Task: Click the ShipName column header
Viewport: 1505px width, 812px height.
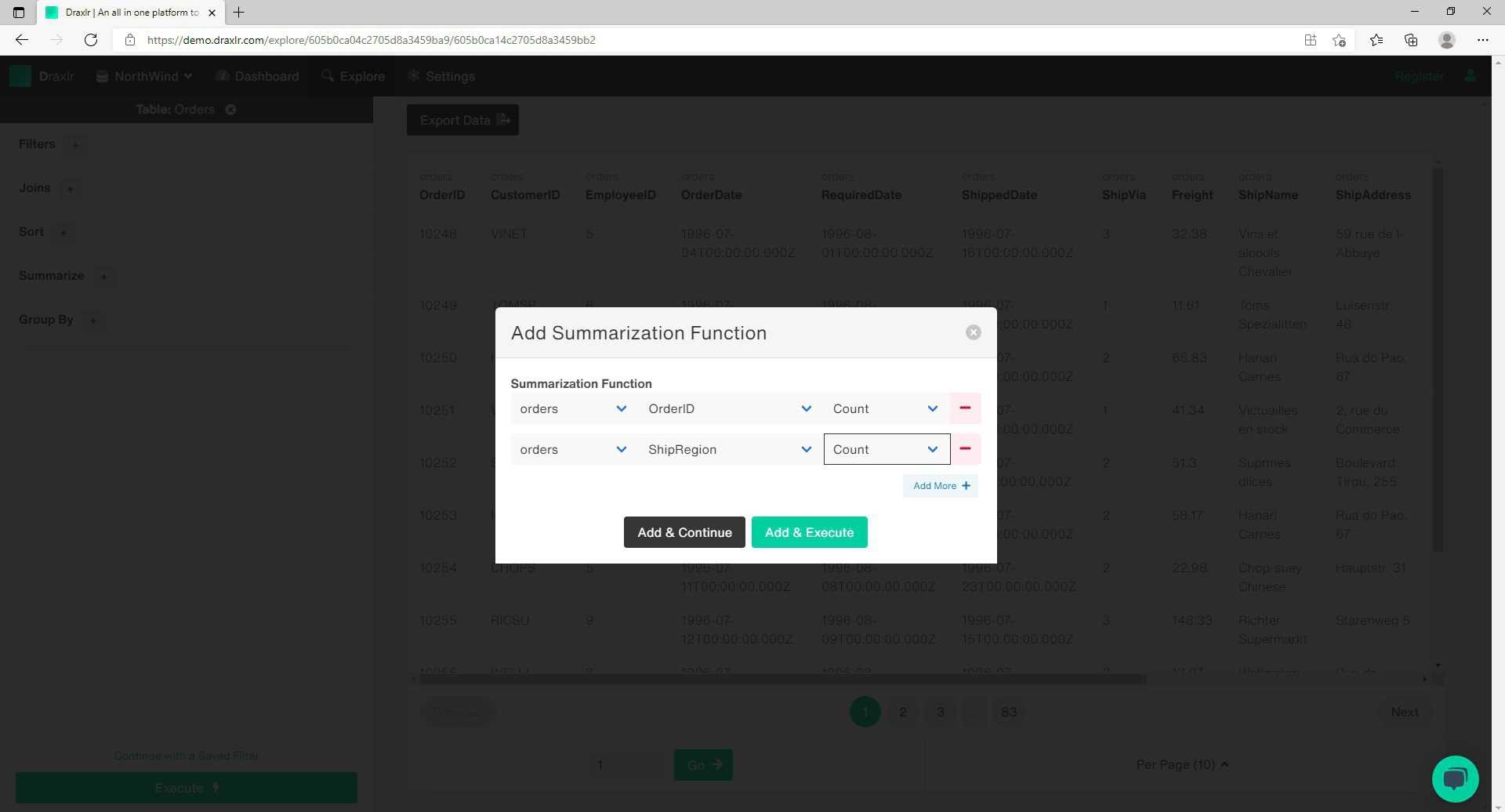Action: [1267, 194]
